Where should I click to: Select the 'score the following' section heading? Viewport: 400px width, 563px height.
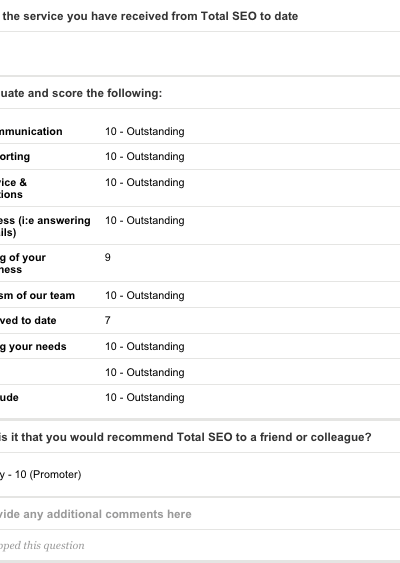pyautogui.click(x=81, y=93)
